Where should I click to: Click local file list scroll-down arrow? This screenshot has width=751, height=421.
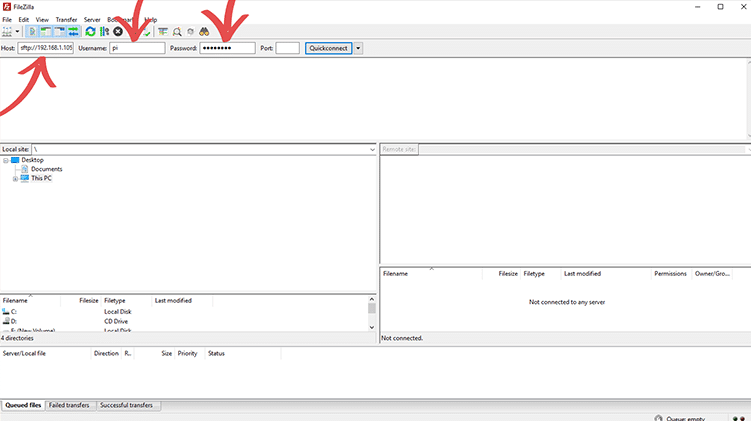(x=372, y=328)
